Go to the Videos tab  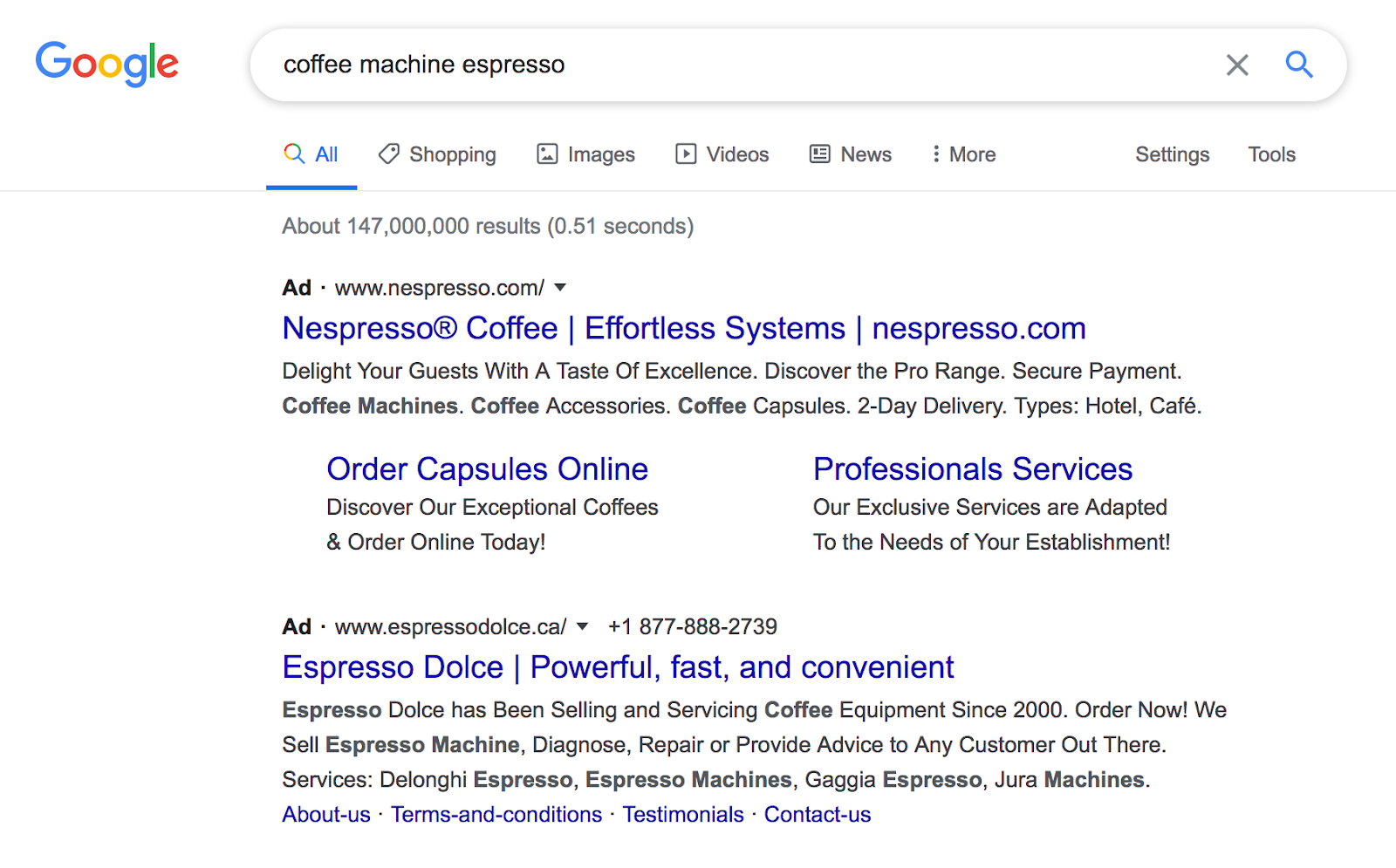click(x=722, y=154)
